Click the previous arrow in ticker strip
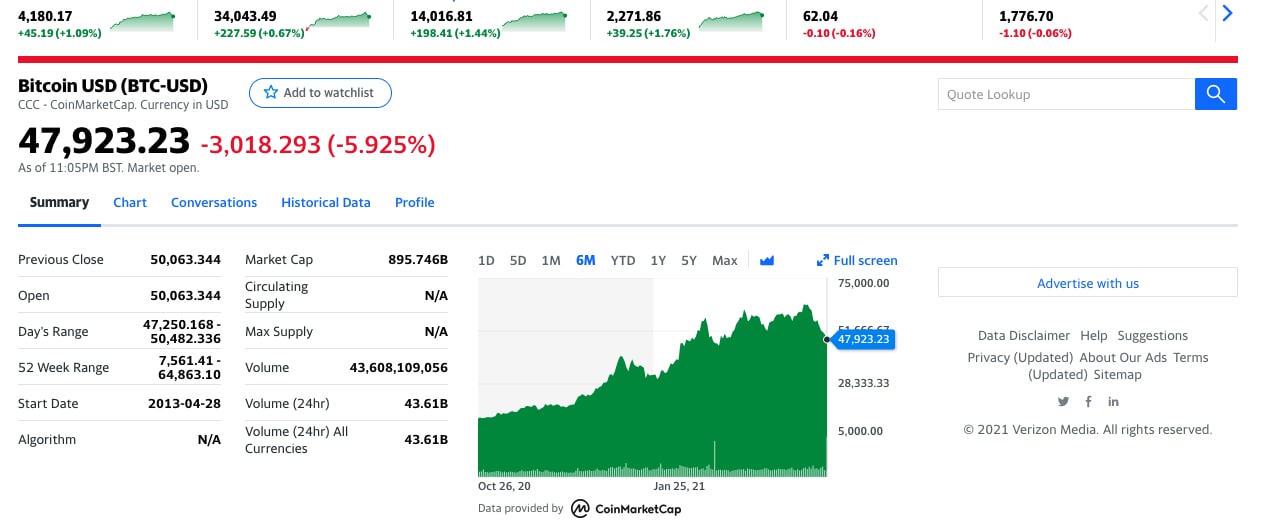Image resolution: width=1272 pixels, height=524 pixels. (1203, 13)
